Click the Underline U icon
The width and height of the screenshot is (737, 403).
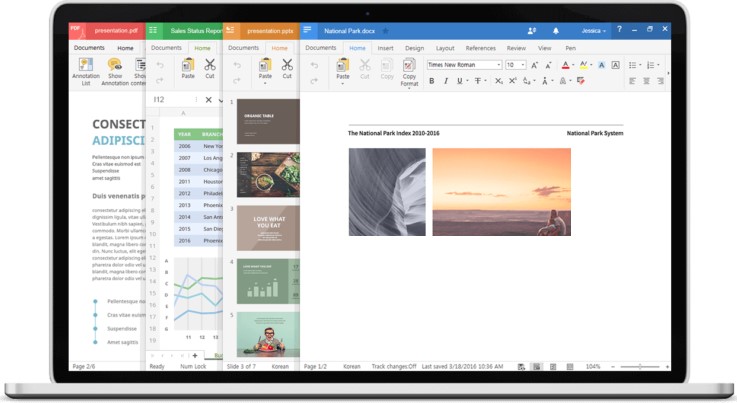pyautogui.click(x=459, y=81)
